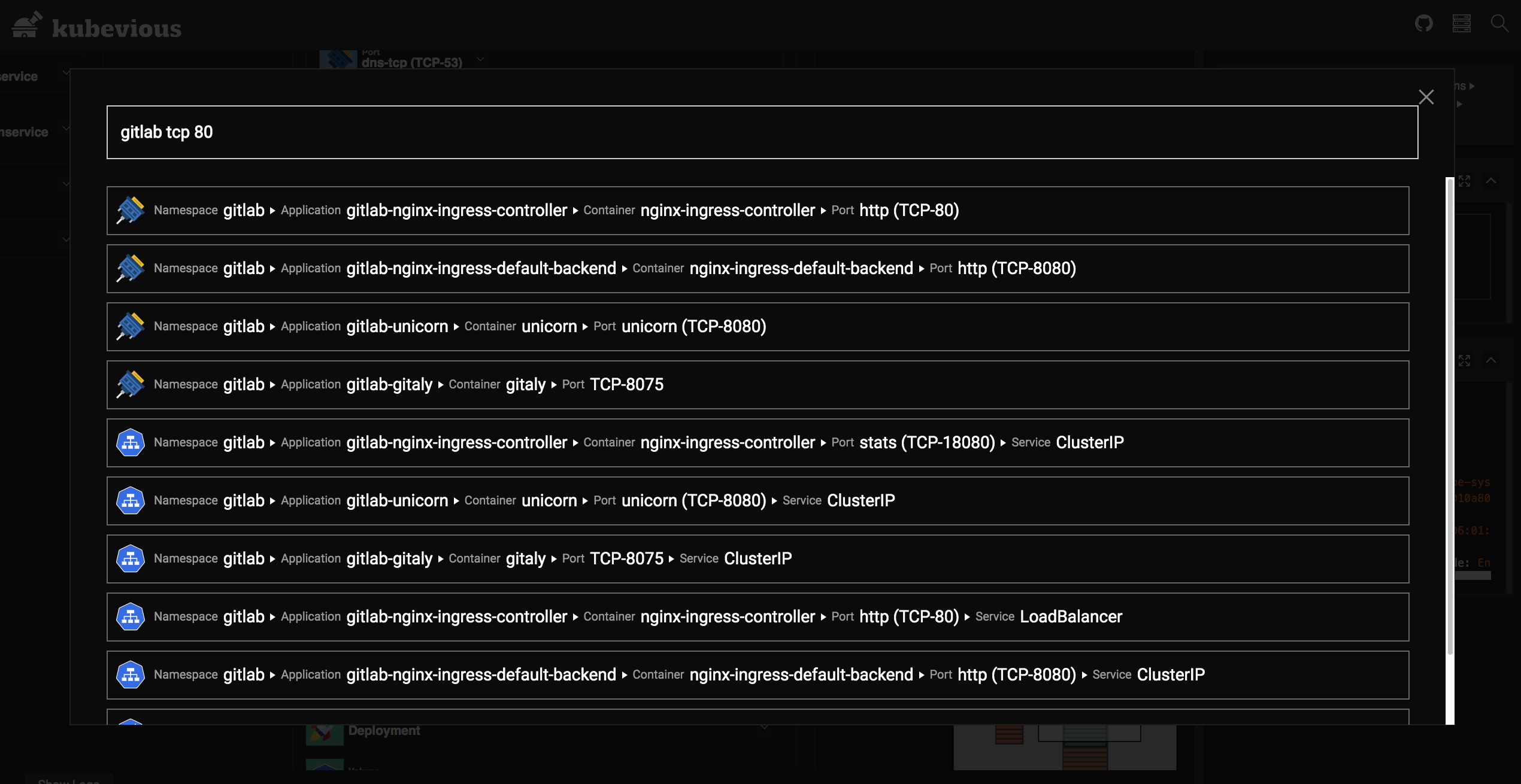Viewport: 1521px width, 784px height.
Task: Click timeline thumbnail in background bottom
Action: coord(1065,747)
